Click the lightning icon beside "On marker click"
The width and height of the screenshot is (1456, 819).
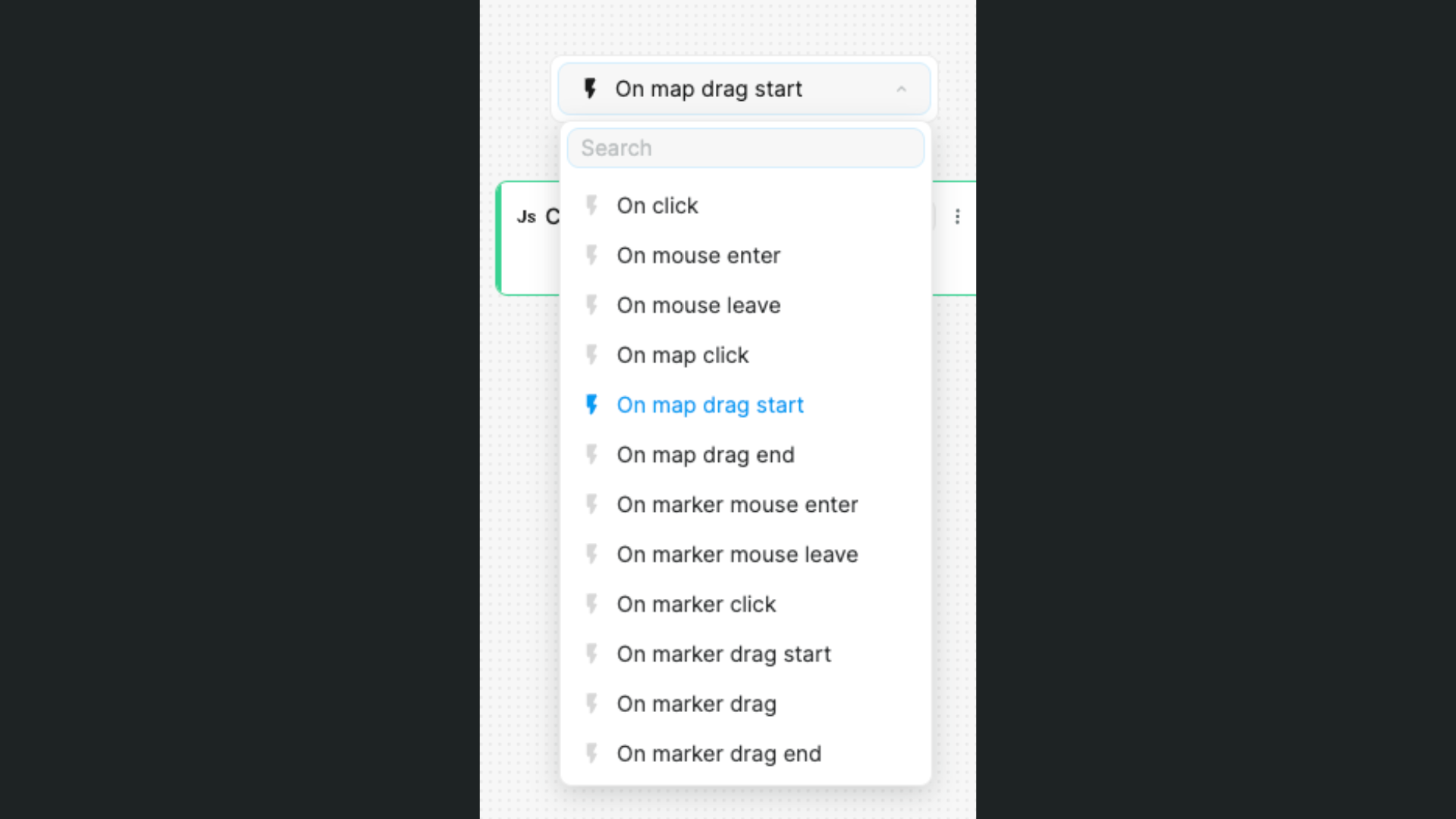click(592, 604)
